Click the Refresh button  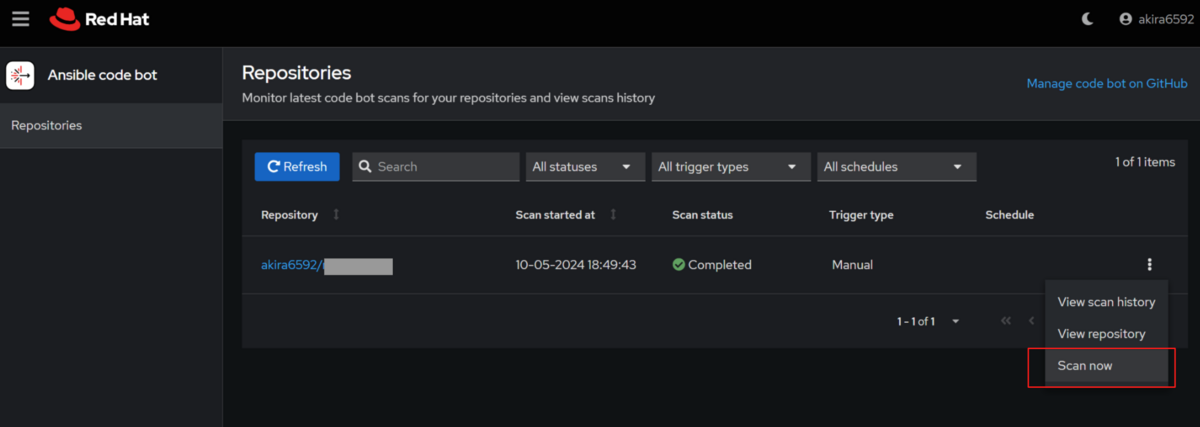pos(297,167)
